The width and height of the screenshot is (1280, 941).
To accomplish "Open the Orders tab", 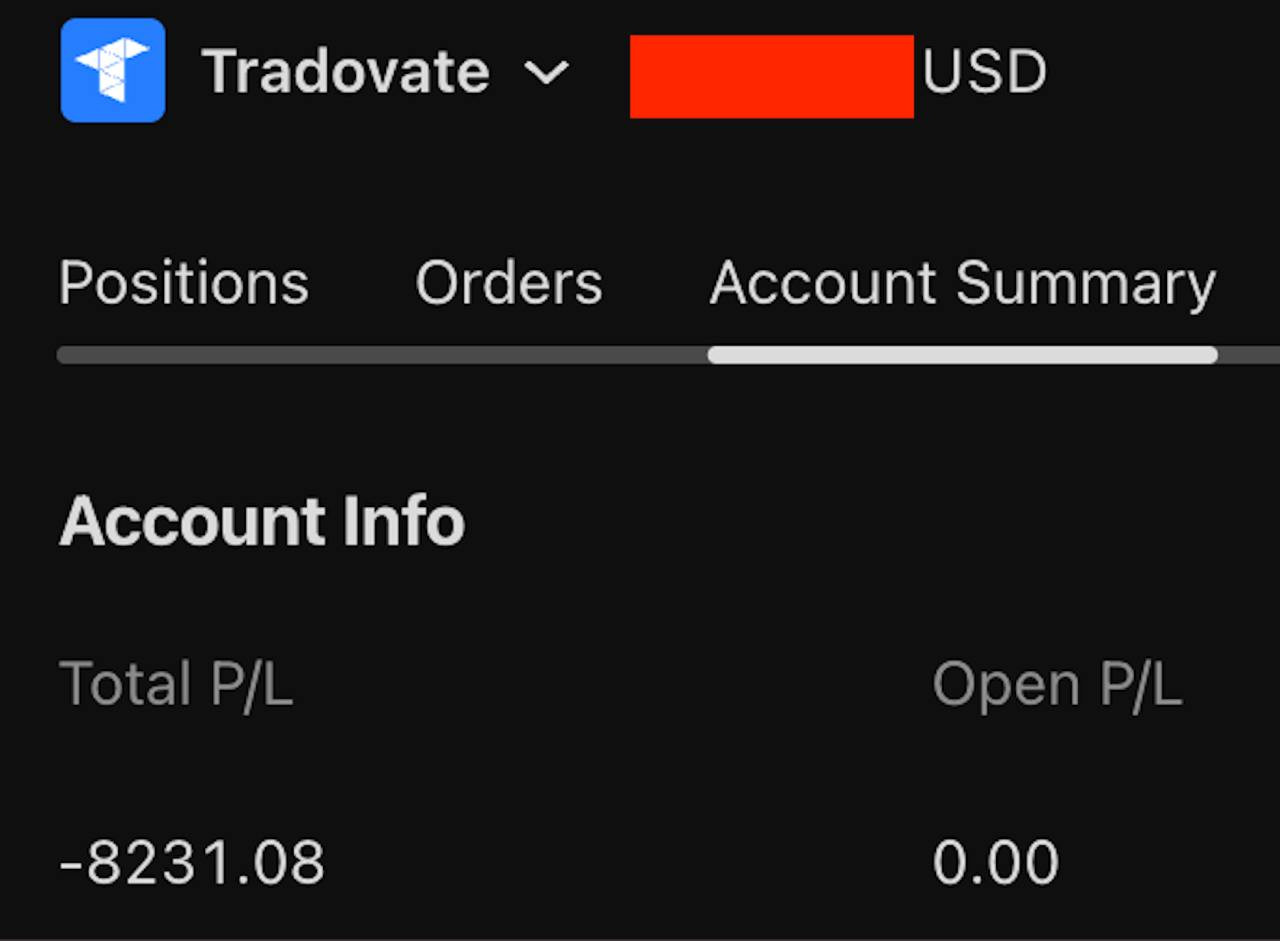I will (x=509, y=283).
